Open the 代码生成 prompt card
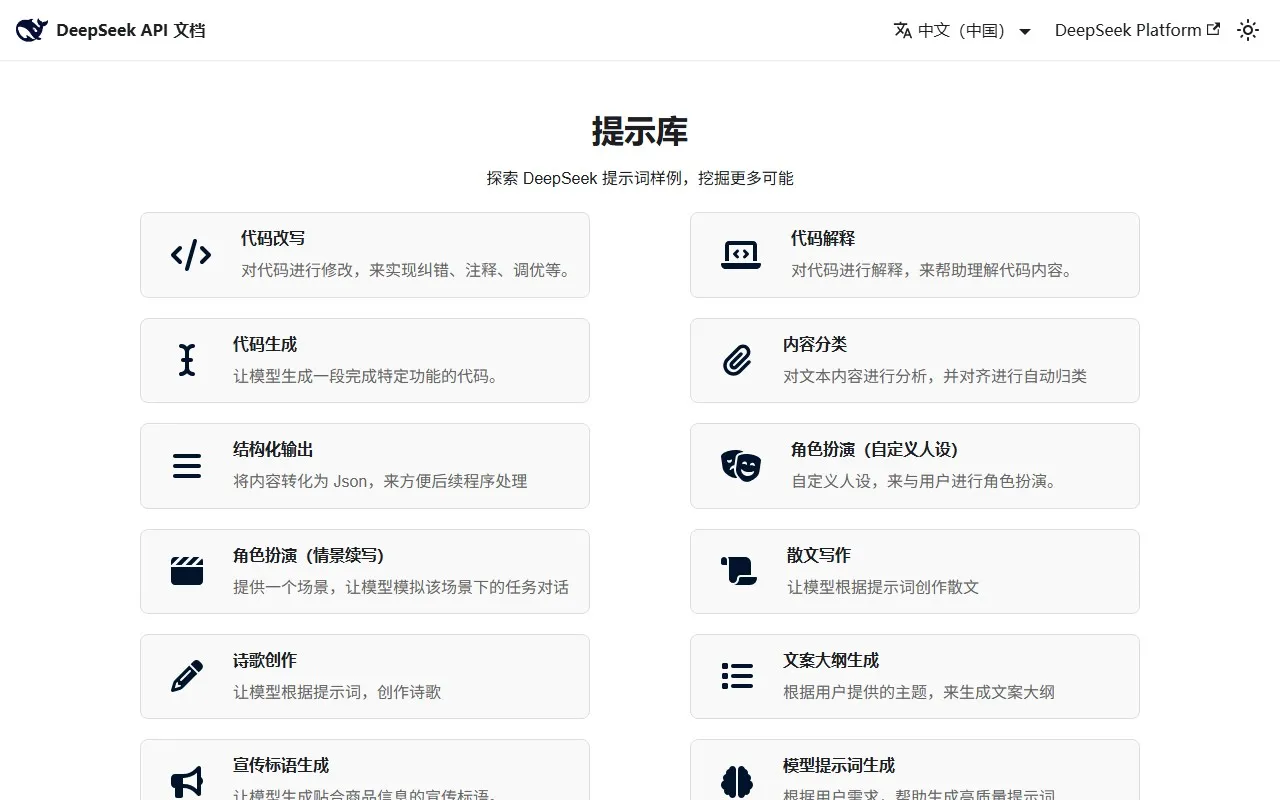Image resolution: width=1280 pixels, height=800 pixels. pyautogui.click(x=365, y=360)
